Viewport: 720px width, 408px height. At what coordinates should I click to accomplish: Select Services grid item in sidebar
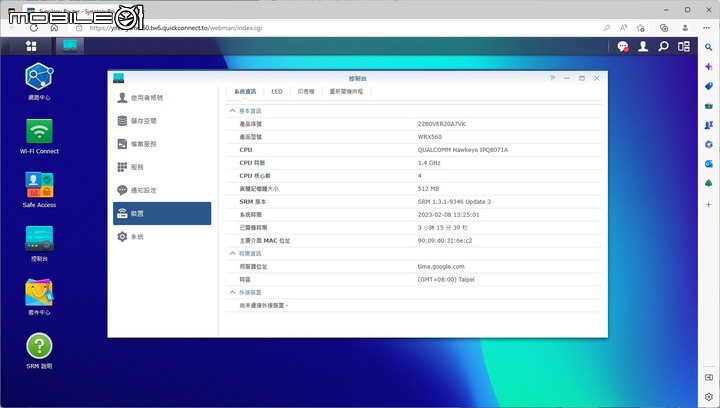coord(162,167)
